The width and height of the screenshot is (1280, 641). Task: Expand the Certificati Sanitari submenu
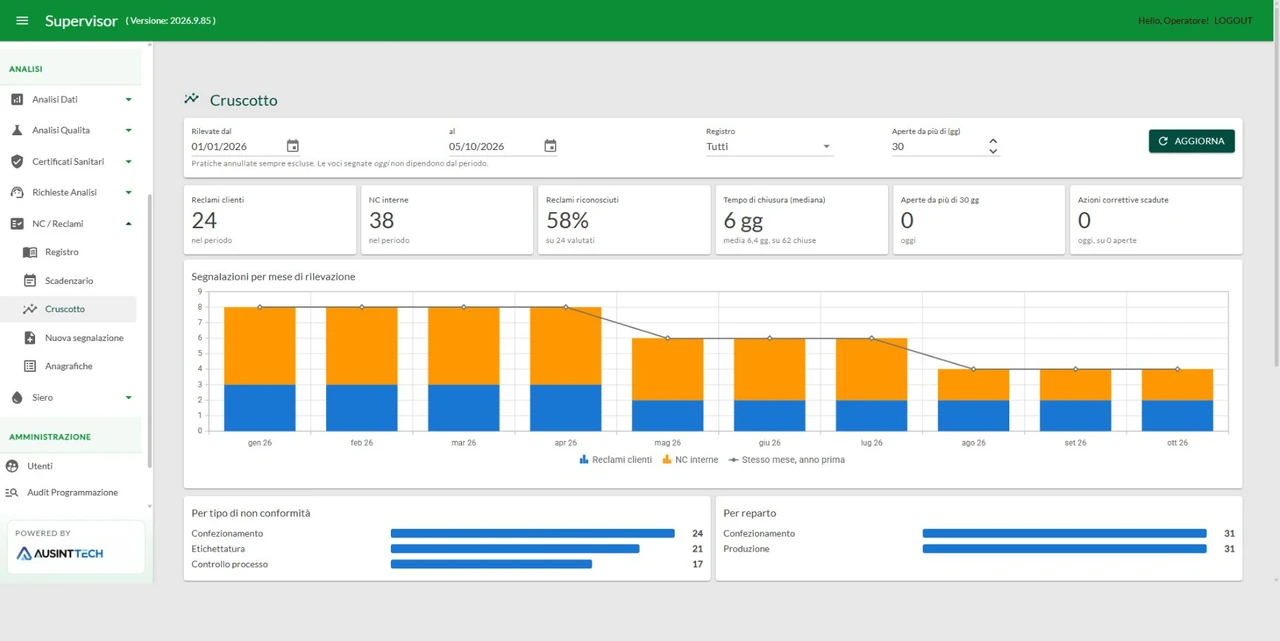(x=128, y=162)
